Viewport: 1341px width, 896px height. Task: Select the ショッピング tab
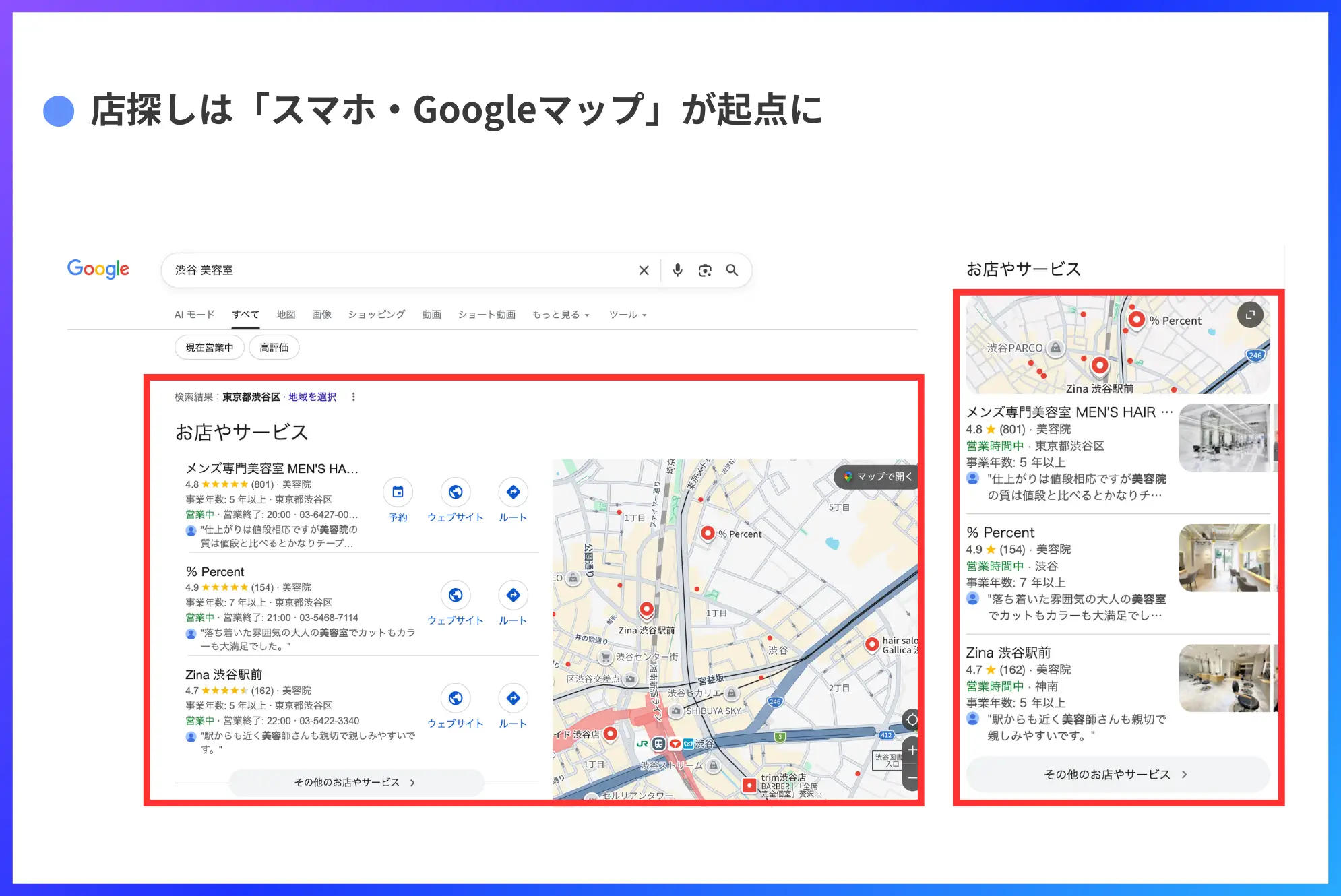coord(376,314)
